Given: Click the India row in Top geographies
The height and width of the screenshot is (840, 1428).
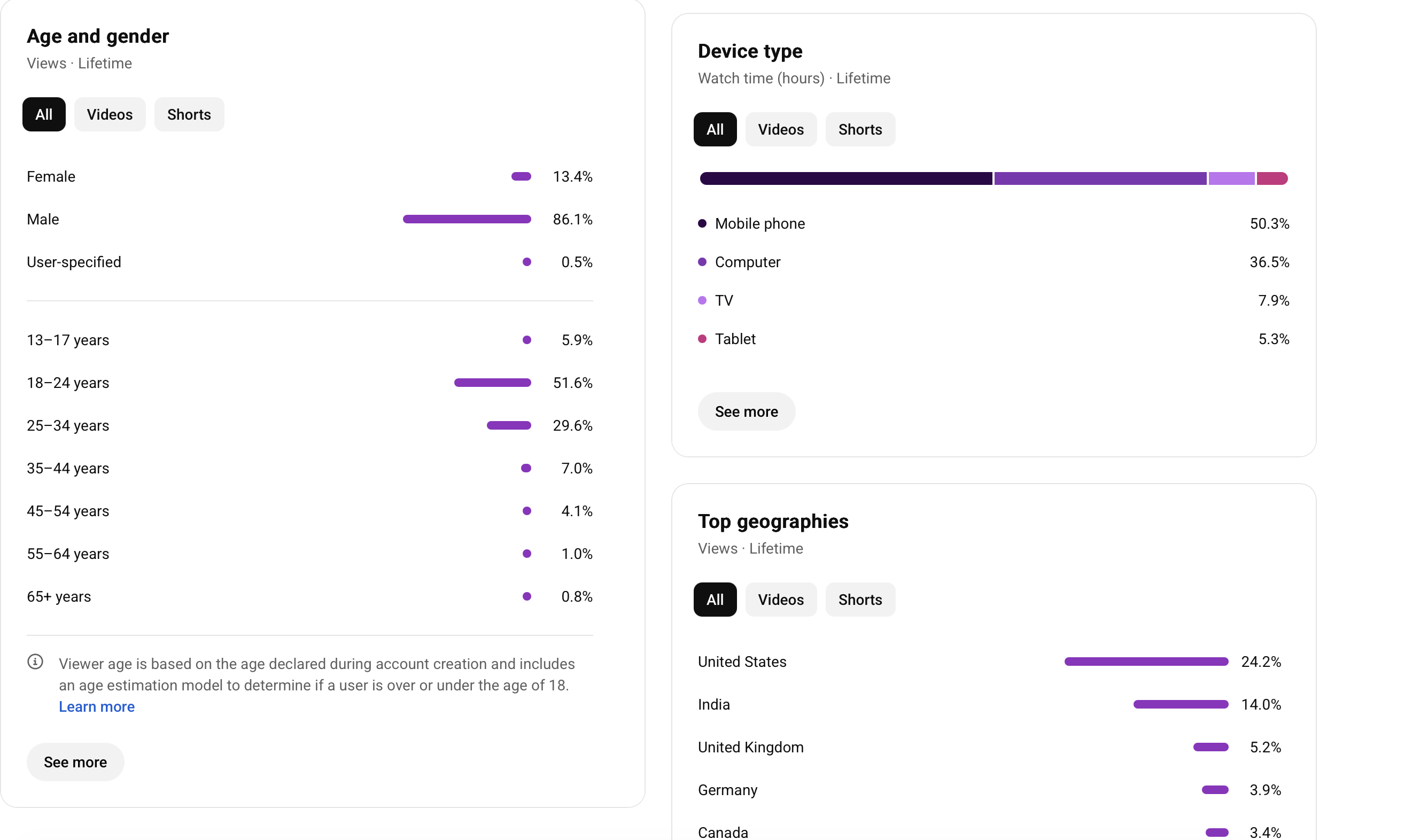Looking at the screenshot, I should 989,705.
